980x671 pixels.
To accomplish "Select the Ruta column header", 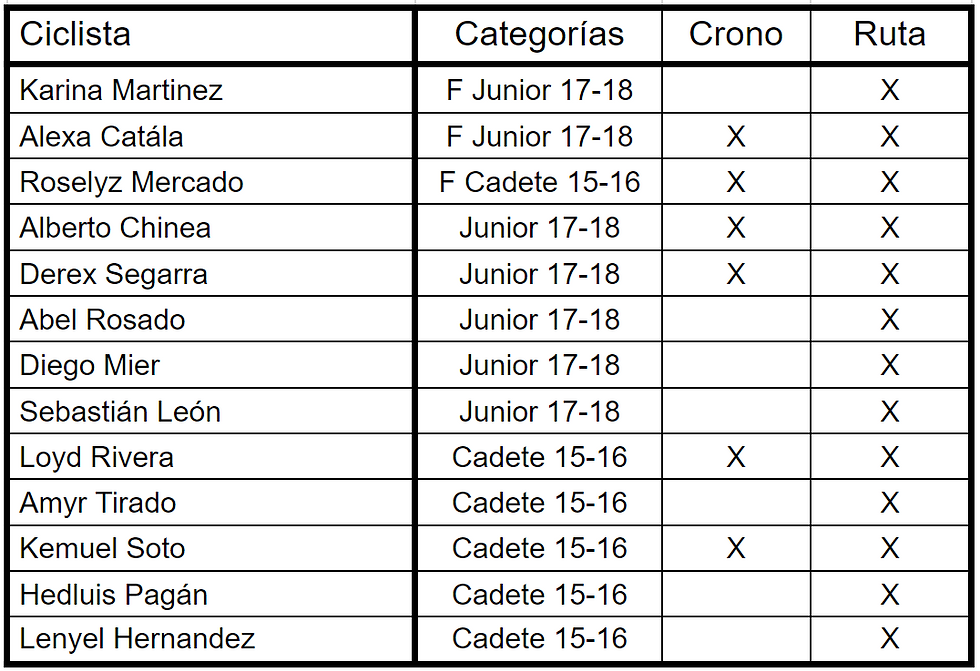I will (x=889, y=35).
